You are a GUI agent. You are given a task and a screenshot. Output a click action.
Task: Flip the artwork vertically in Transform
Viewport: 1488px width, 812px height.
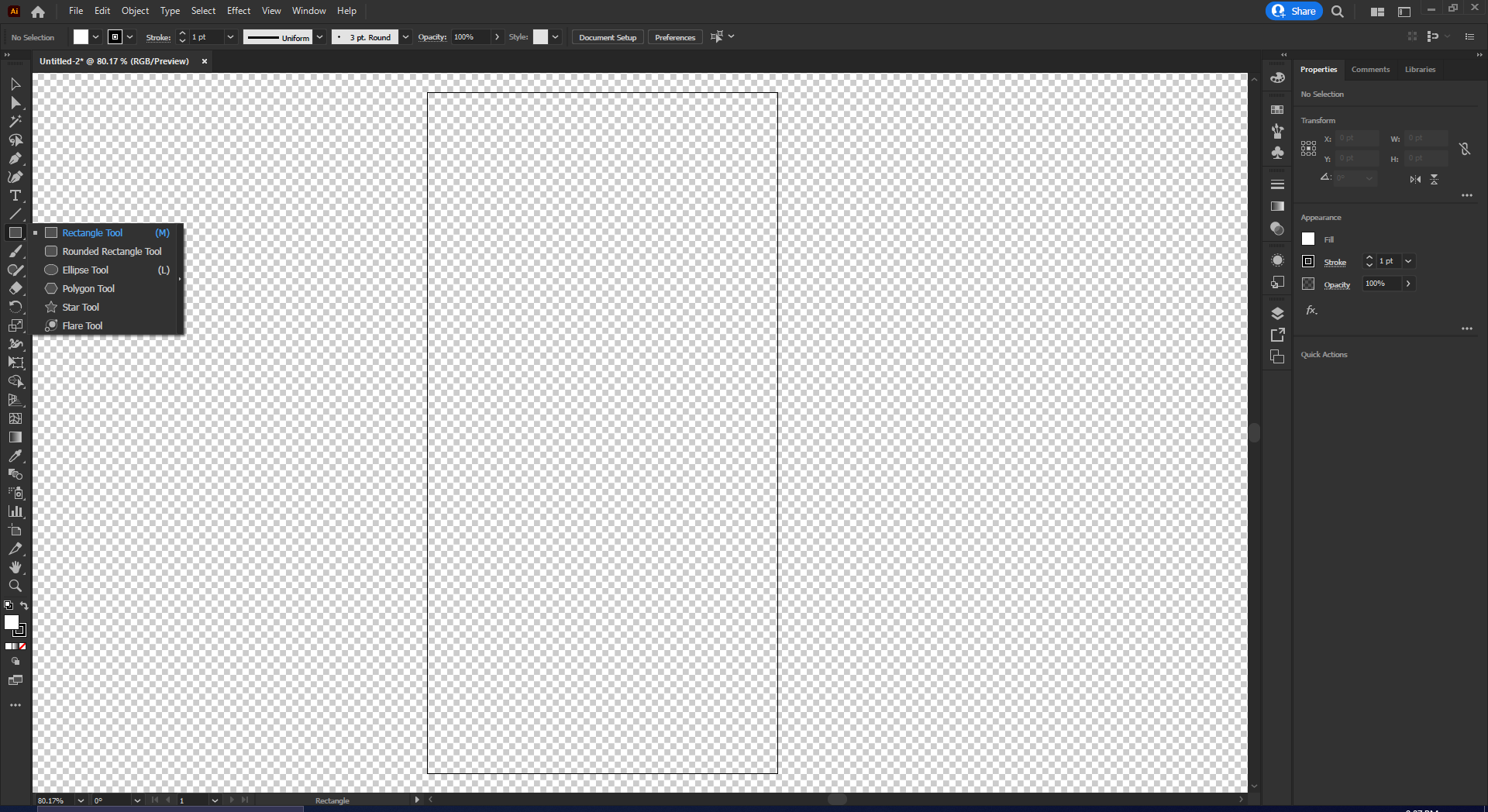[x=1435, y=179]
